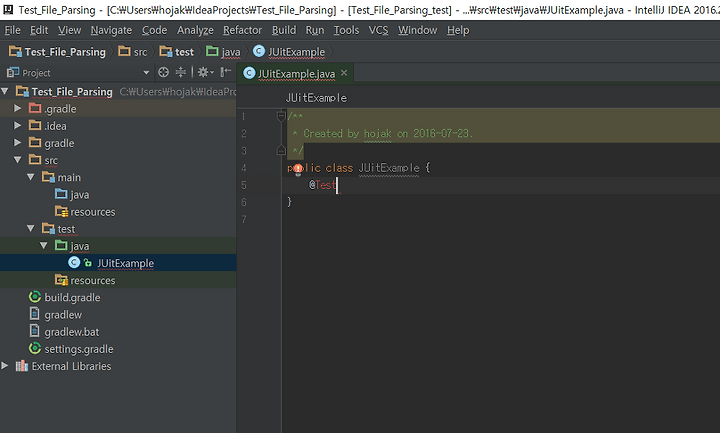This screenshot has width=720, height=433.
Task: Click the main folder in tree
Action: point(69,177)
